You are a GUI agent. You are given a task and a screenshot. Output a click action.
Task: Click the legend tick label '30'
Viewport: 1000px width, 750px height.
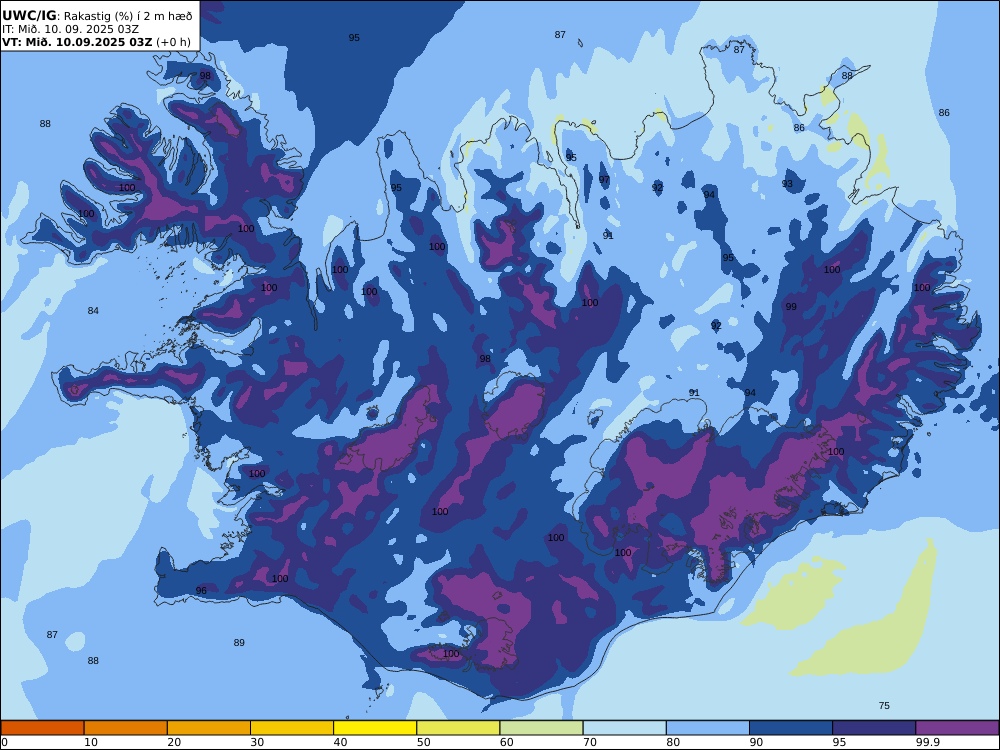click(257, 742)
